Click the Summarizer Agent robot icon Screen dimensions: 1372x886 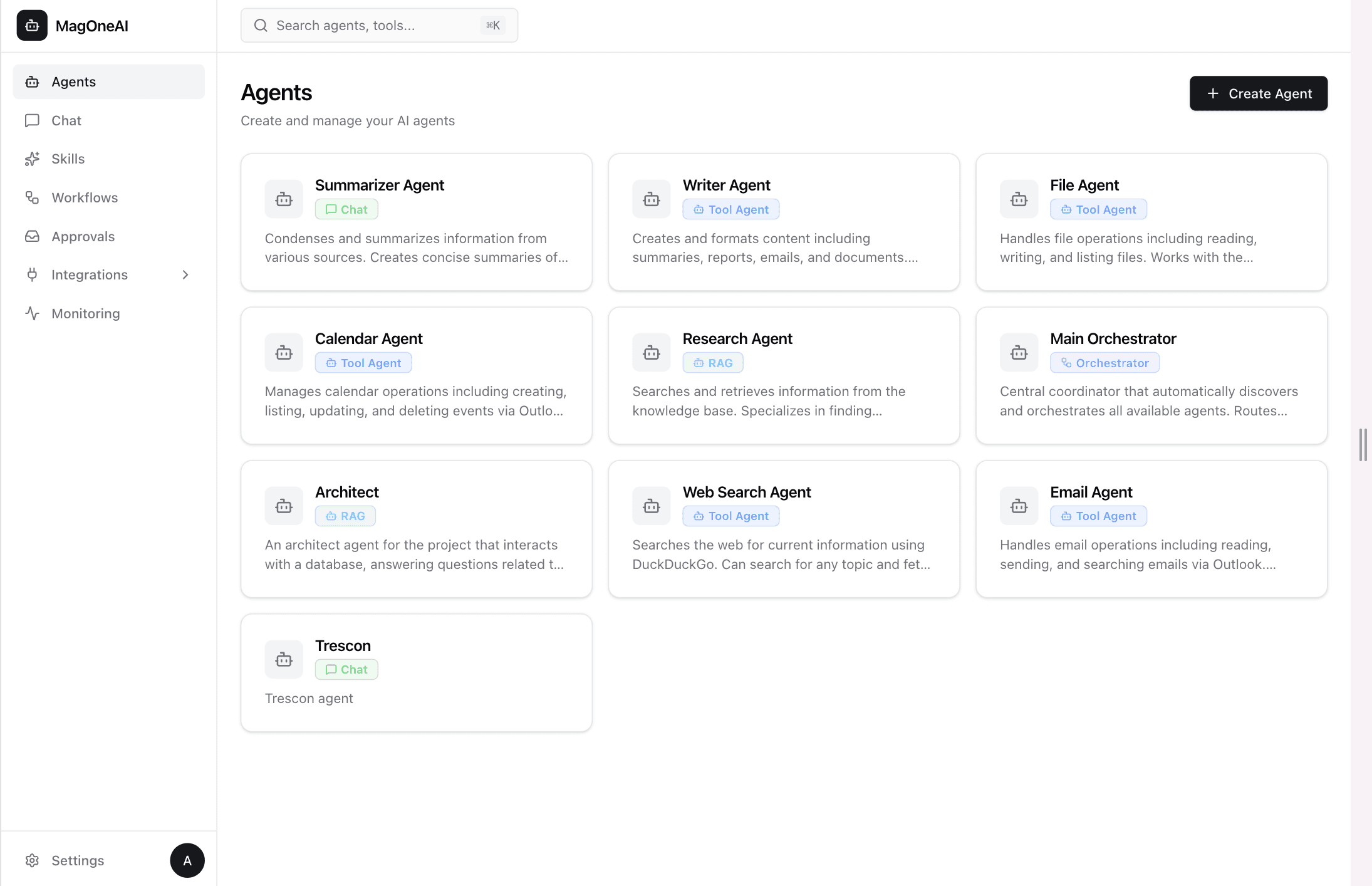tap(284, 199)
